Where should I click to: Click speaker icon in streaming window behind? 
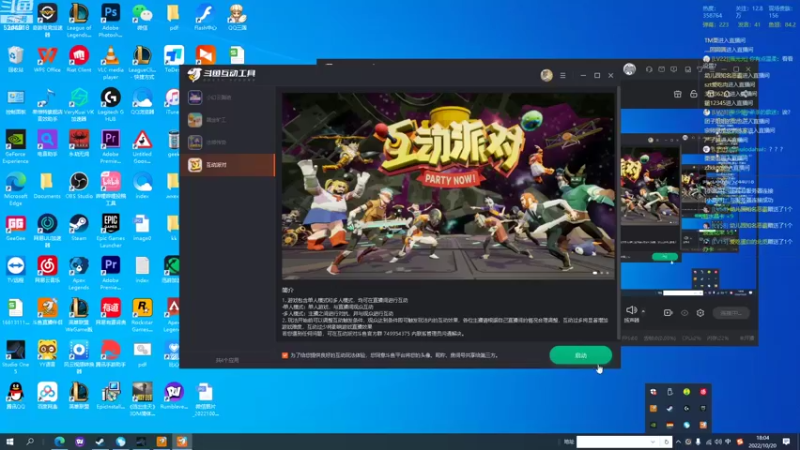631,310
